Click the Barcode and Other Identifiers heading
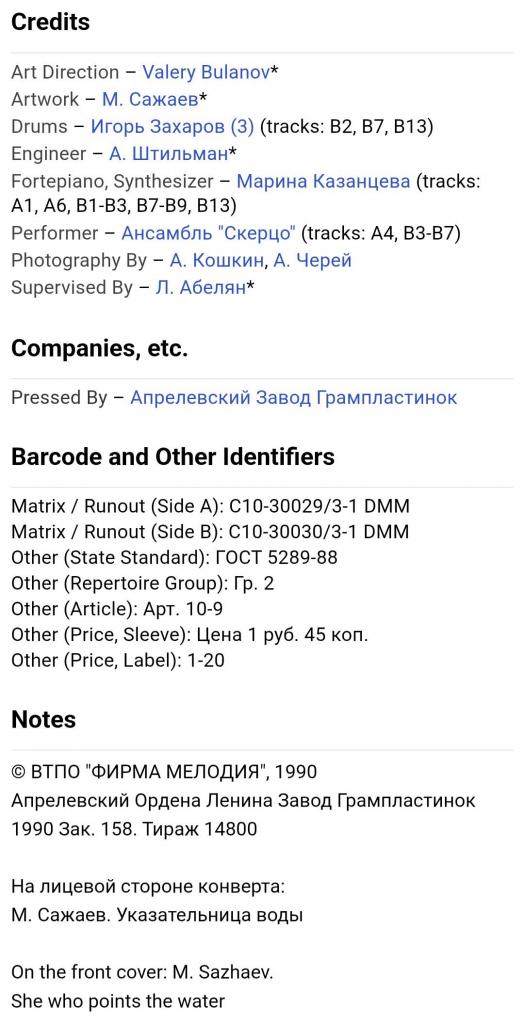Viewport: 524px width, 1024px height. [172, 456]
